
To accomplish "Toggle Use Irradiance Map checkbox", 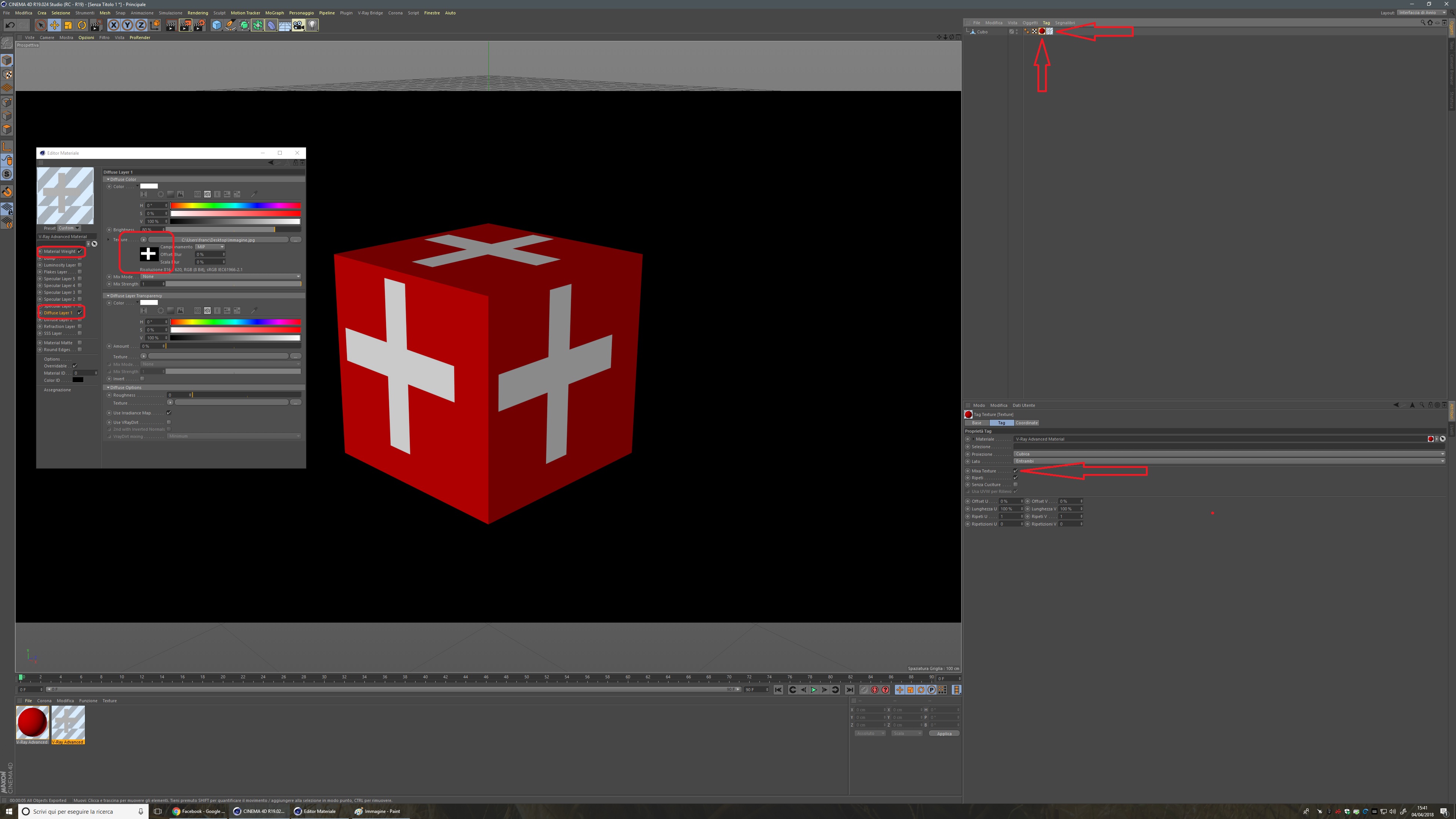I will [x=169, y=413].
